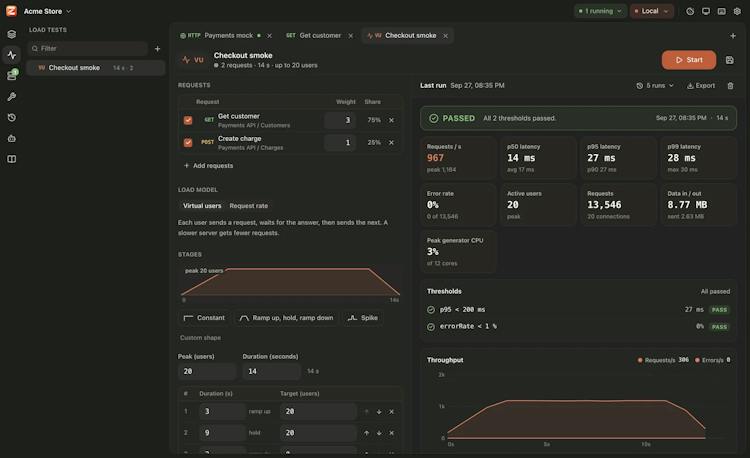Select the Spike stage shape
750x458 pixels.
click(x=363, y=318)
